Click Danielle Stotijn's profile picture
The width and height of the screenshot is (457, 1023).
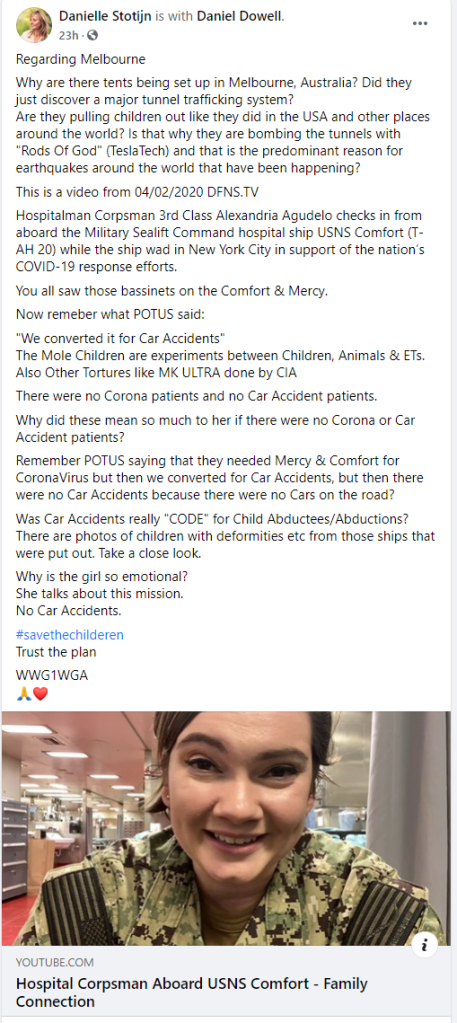pyautogui.click(x=33, y=25)
